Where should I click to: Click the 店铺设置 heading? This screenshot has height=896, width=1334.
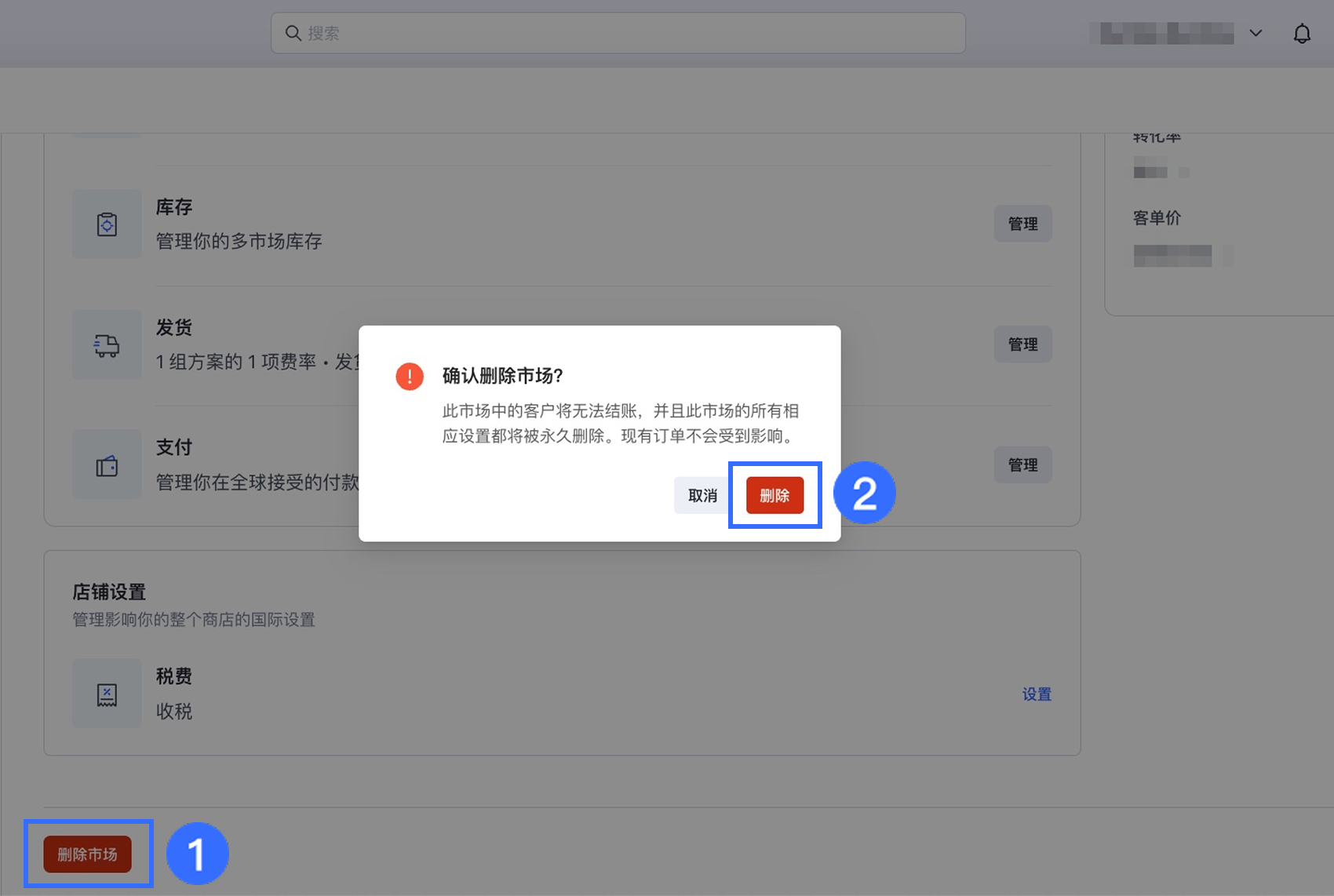109,592
